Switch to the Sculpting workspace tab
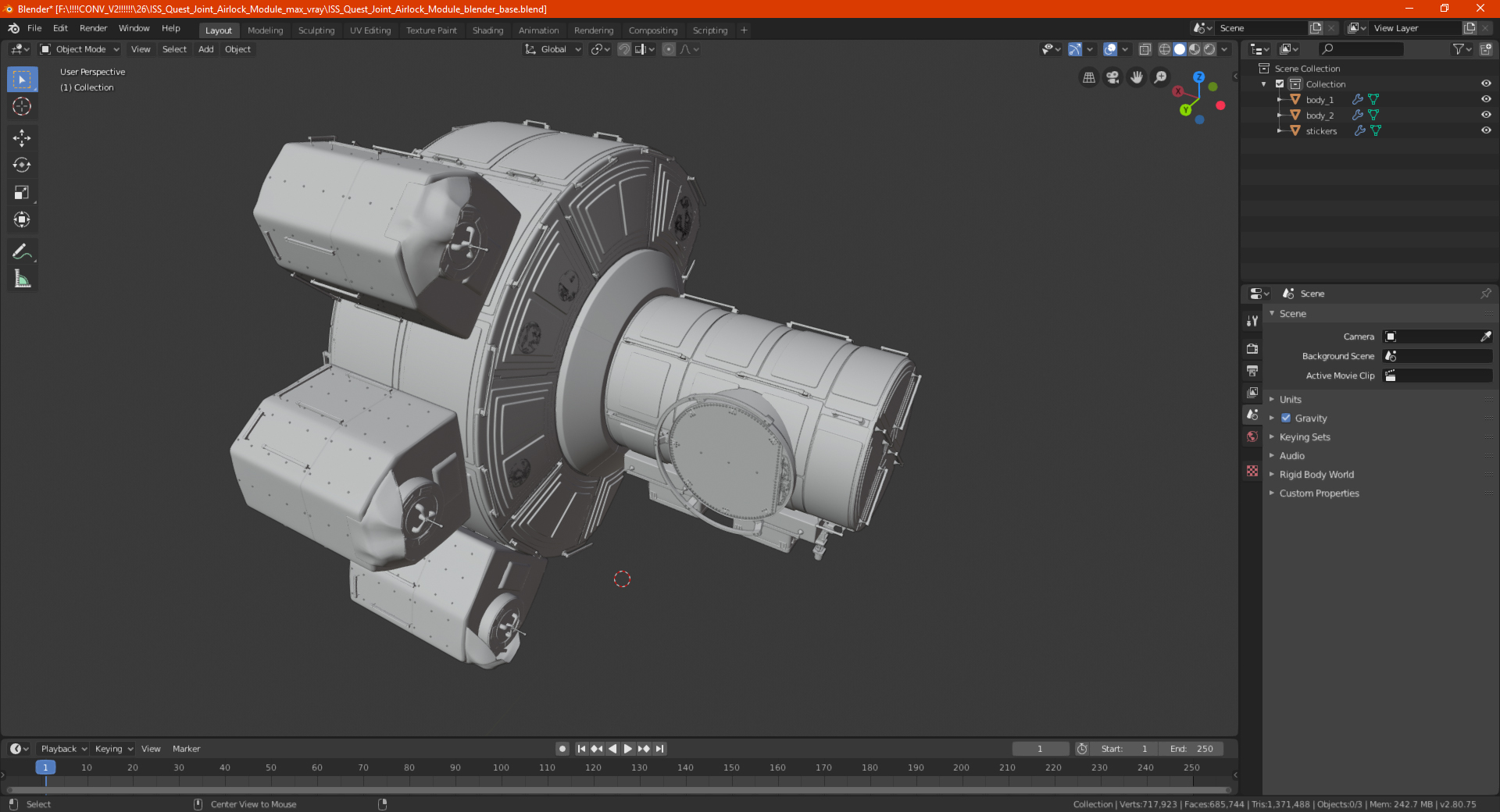The height and width of the screenshot is (812, 1500). (316, 30)
